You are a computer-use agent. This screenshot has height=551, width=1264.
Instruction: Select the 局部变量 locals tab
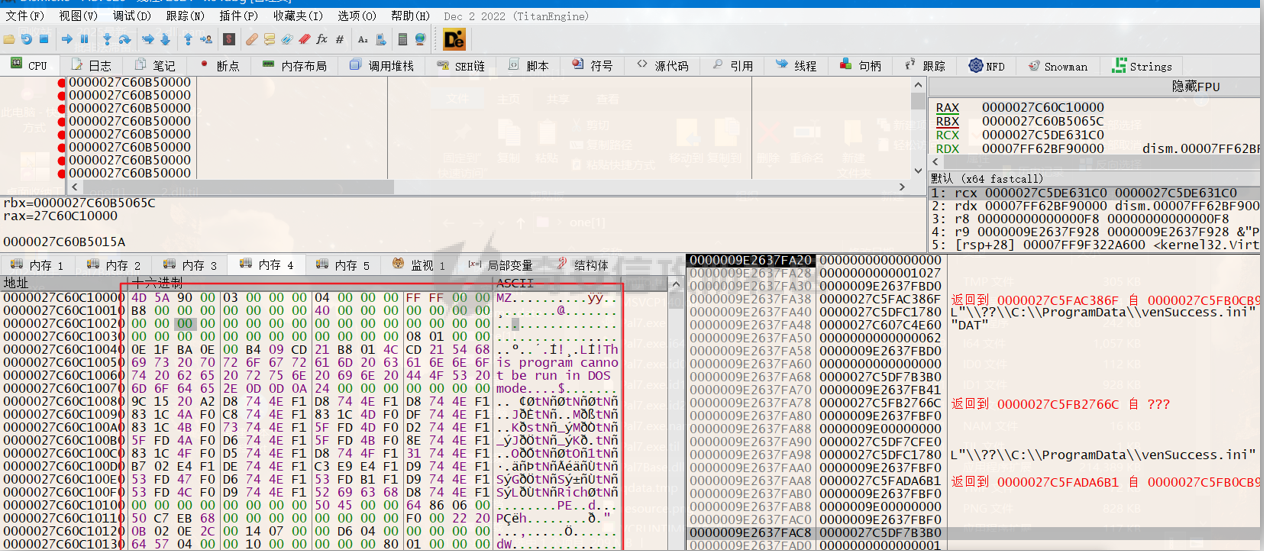pyautogui.click(x=500, y=265)
